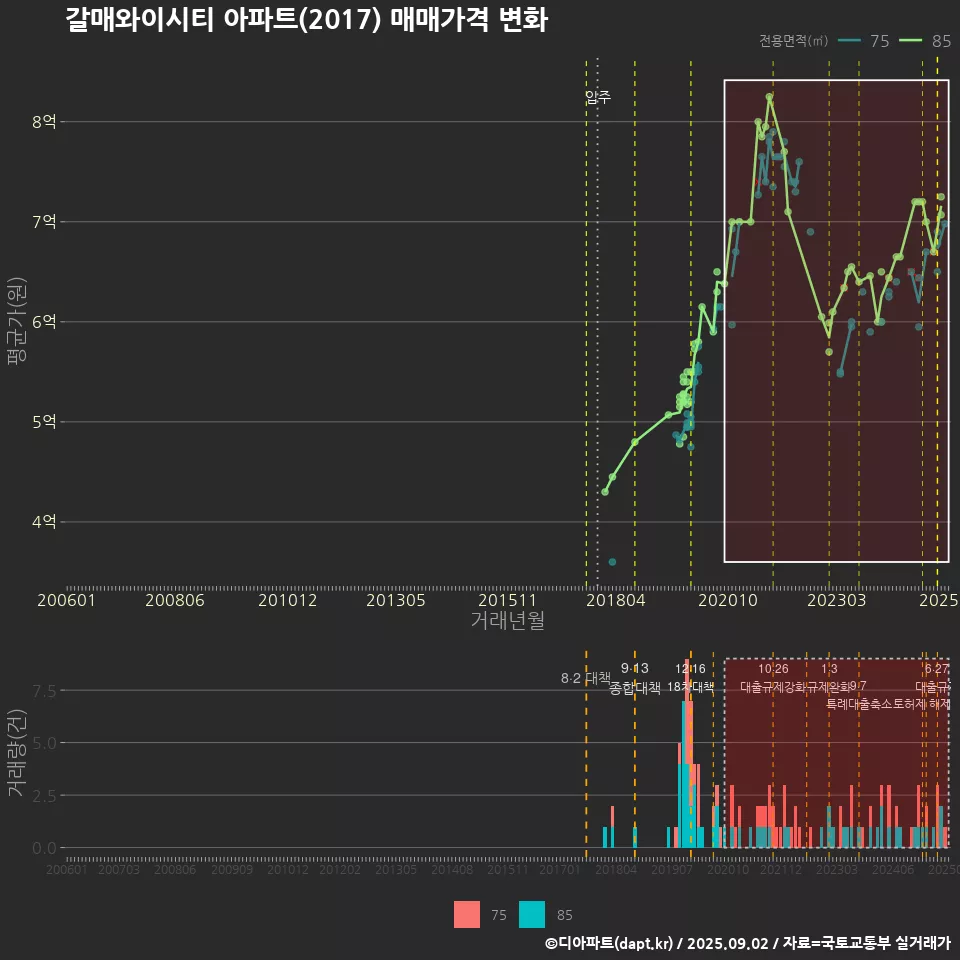960x960 pixels.
Task: Click the 7.5 volume axis label
Action: tap(44, 691)
